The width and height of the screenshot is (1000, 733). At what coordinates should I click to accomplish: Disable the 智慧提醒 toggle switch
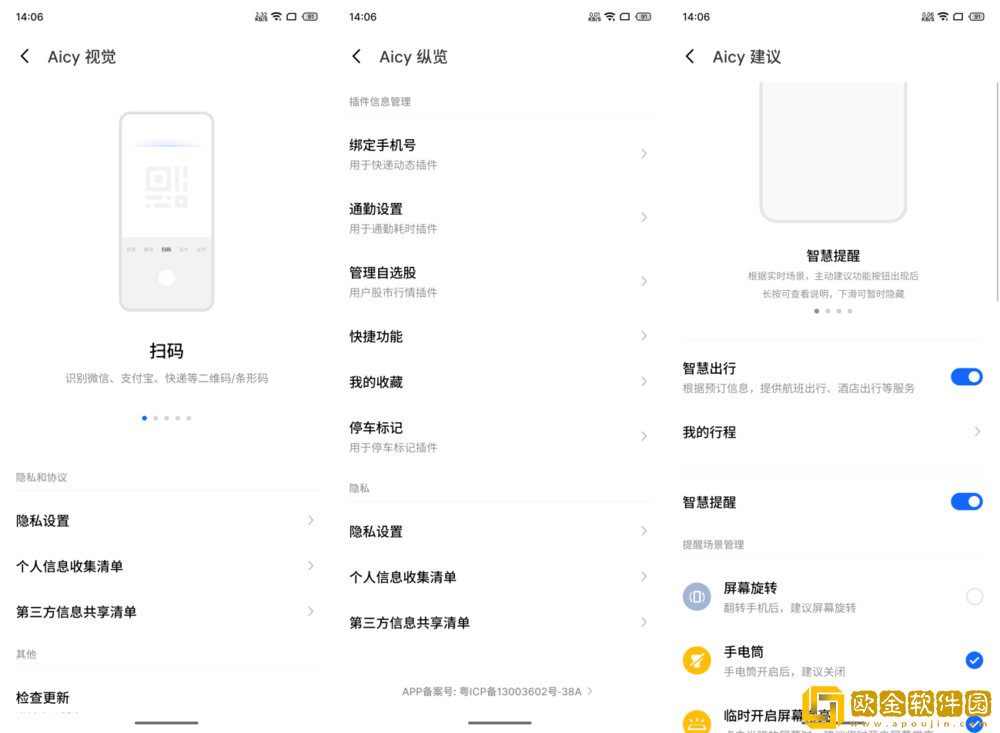coord(966,502)
